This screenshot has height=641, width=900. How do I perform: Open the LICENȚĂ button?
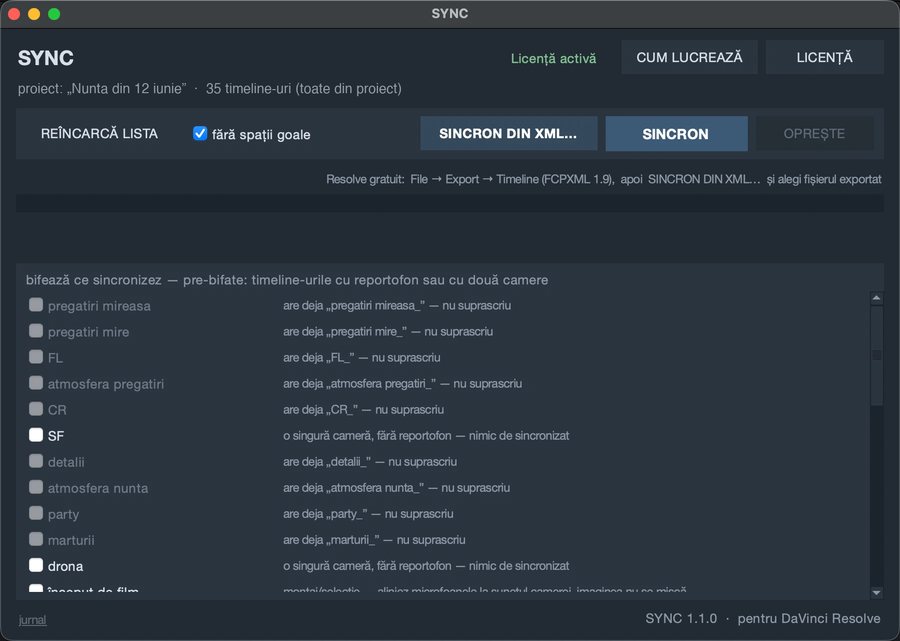coord(824,57)
